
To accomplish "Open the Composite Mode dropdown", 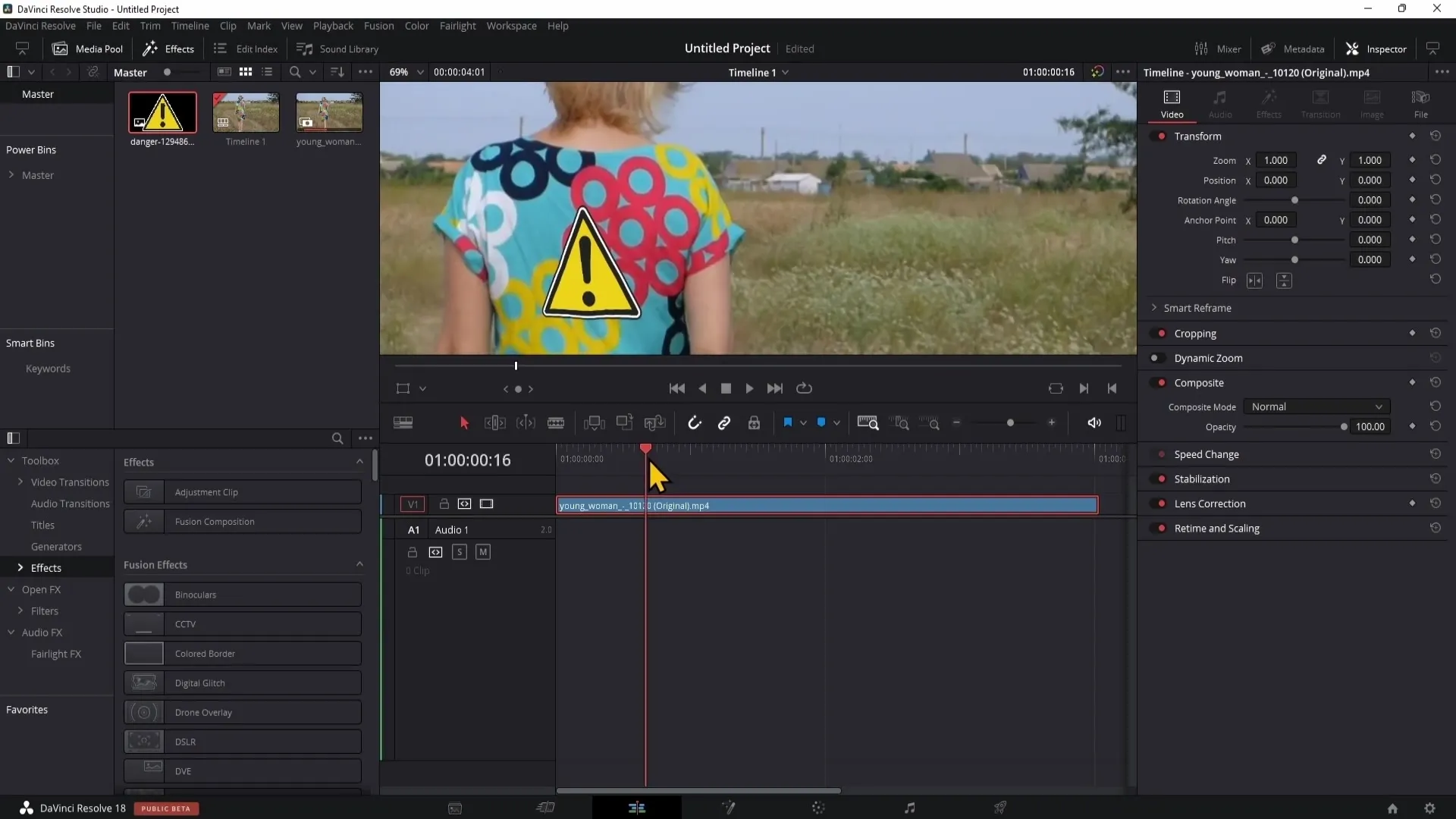I will point(1315,407).
